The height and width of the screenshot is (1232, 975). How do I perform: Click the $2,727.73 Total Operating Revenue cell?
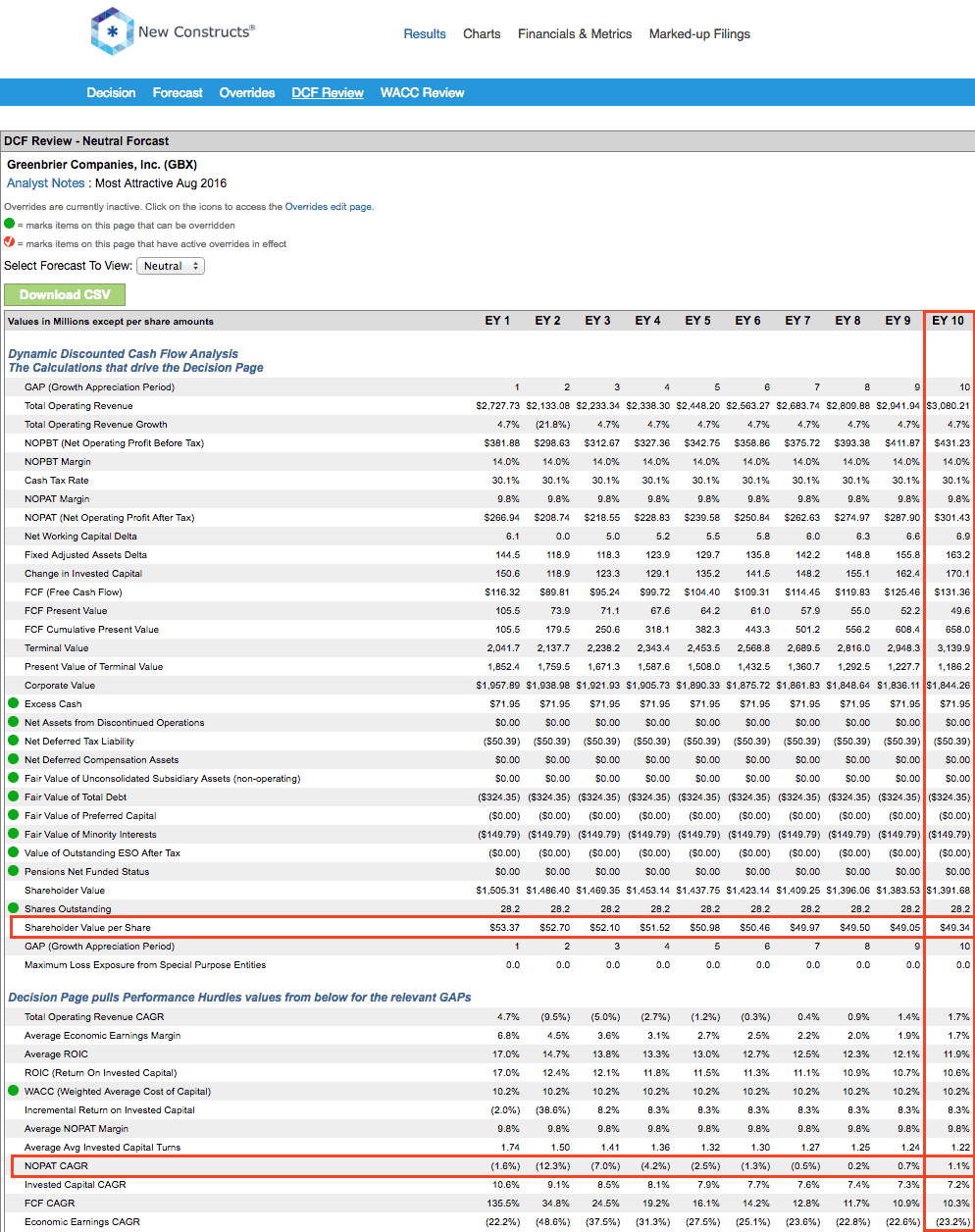tap(498, 405)
